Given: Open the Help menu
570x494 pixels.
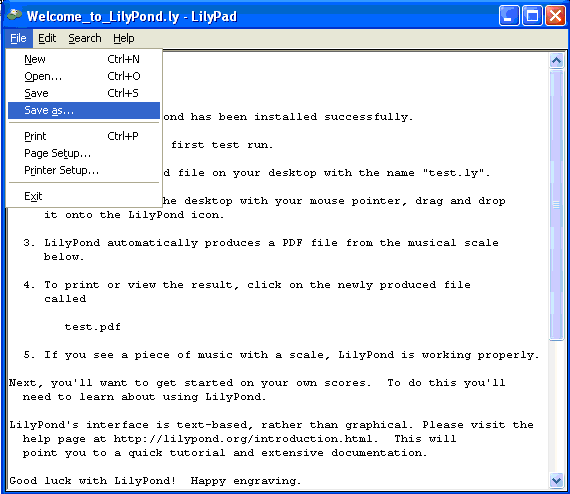Looking at the screenshot, I should [x=124, y=38].
